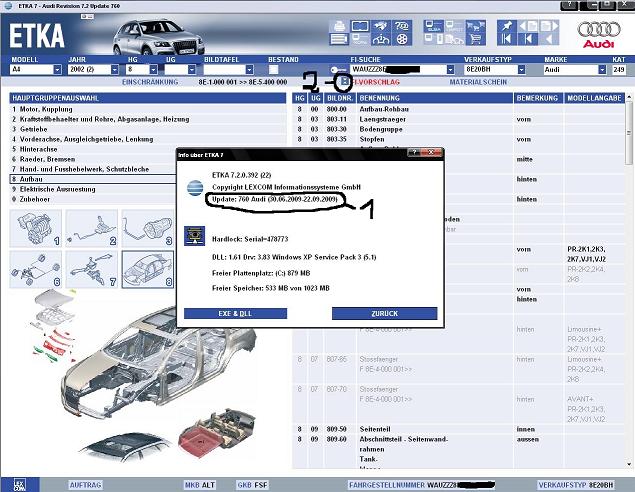The height and width of the screenshot is (492, 635).
Task: Click the blank screen display icon
Action: [x=360, y=26]
